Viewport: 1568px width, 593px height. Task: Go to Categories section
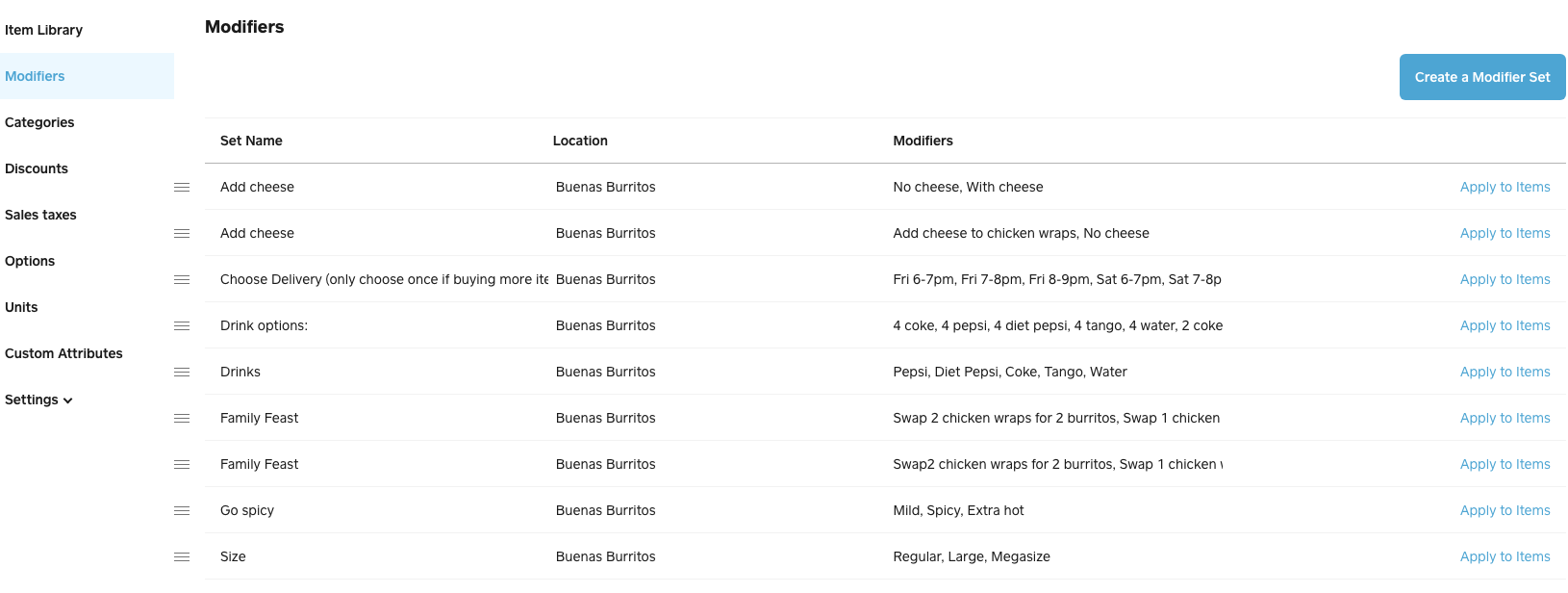[x=39, y=122]
